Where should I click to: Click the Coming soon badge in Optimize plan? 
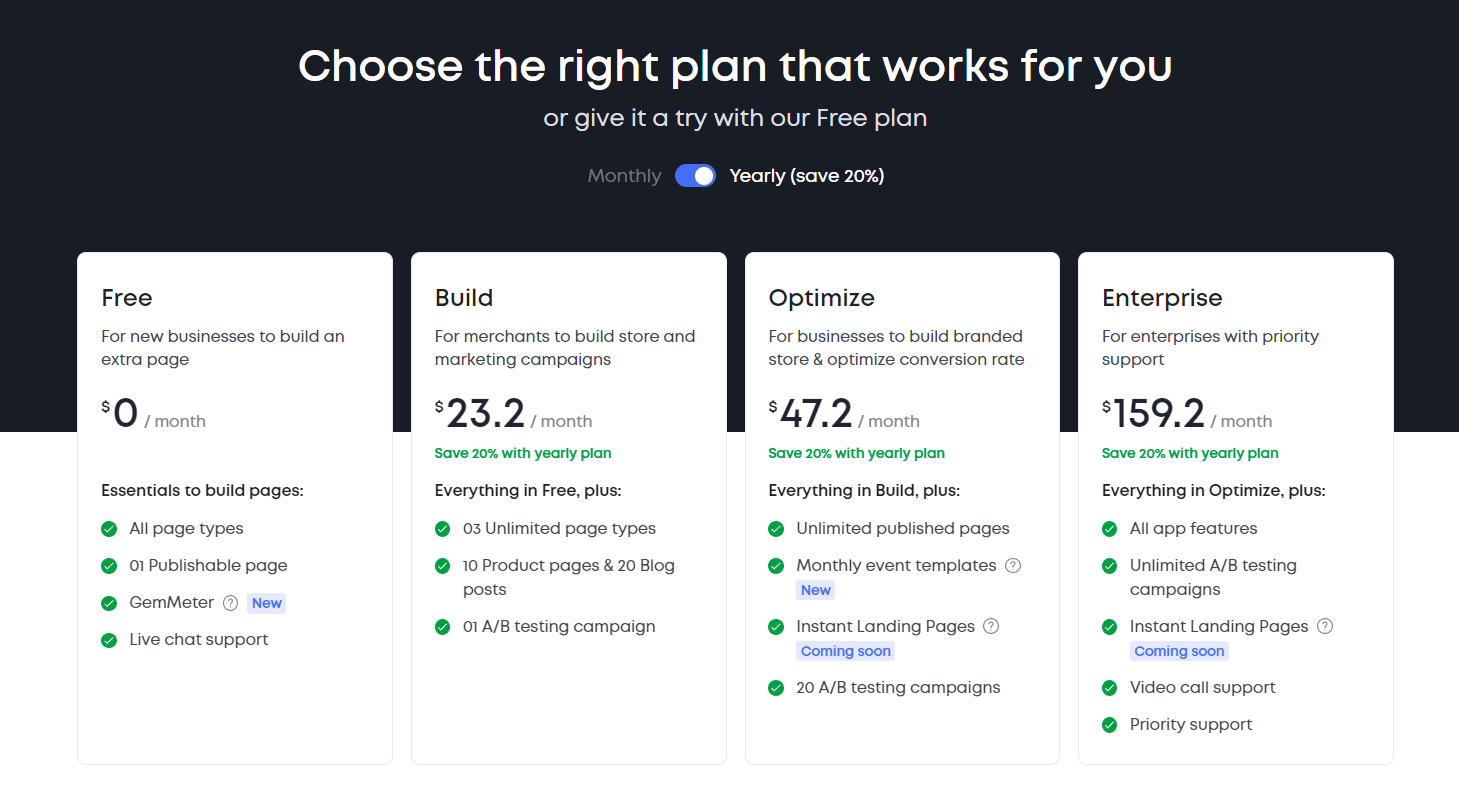846,651
